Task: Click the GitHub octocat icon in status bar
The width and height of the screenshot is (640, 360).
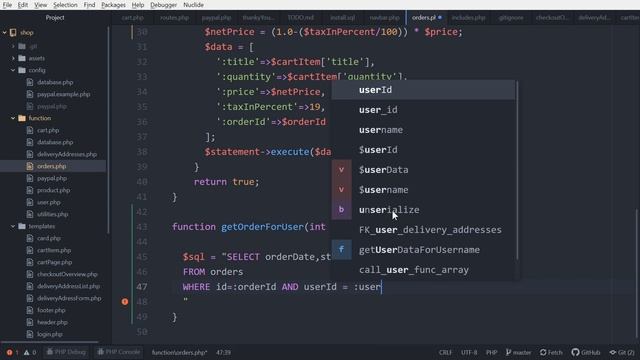Action: (x=575, y=352)
